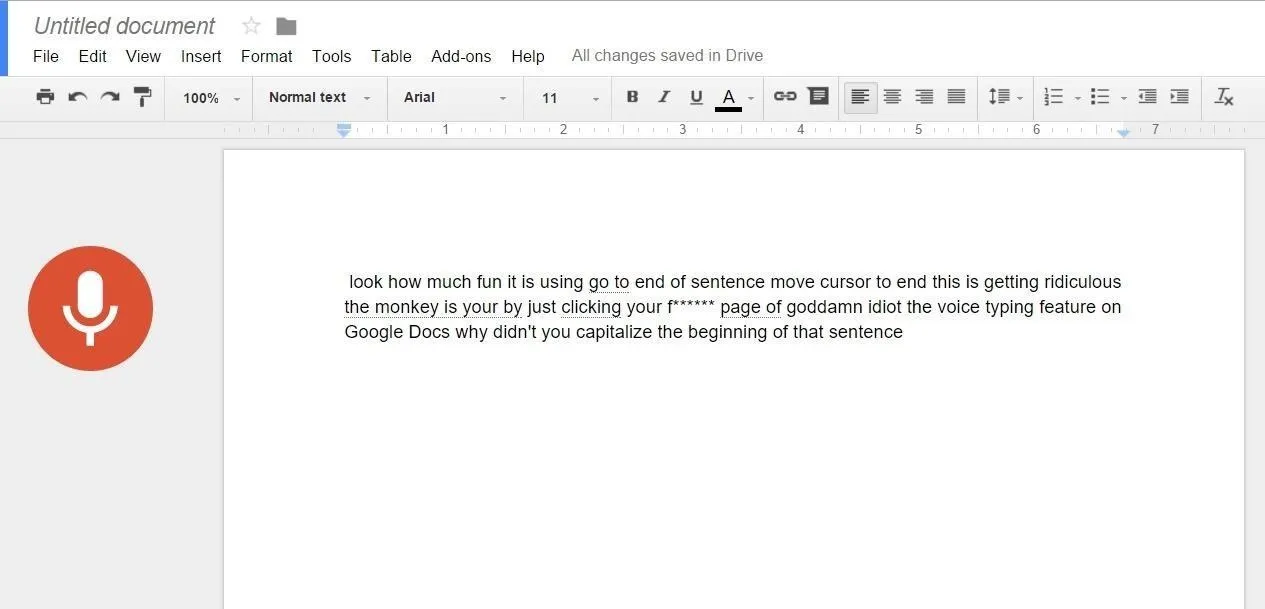Image resolution: width=1265 pixels, height=609 pixels.
Task: Open the Format menu
Action: pyautogui.click(x=266, y=56)
